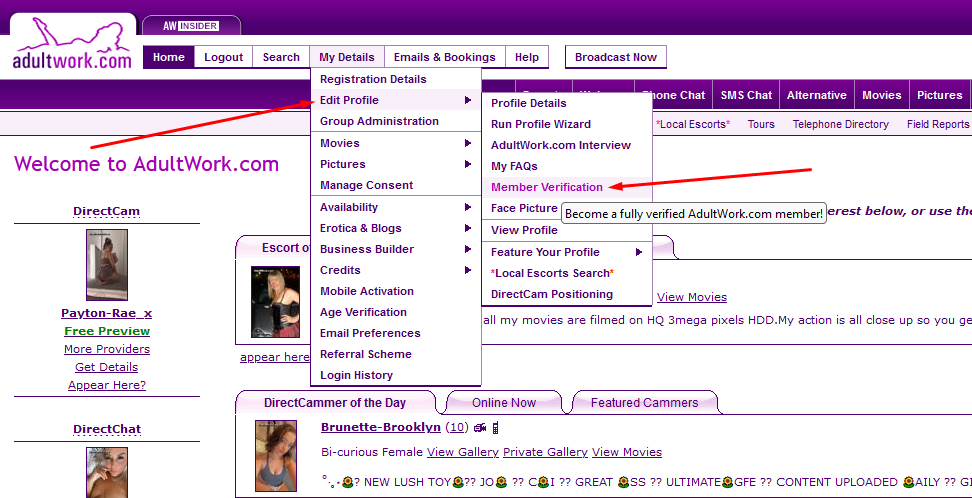Screen dimensions: 972x498
Task: Select My FAQs
Action: 567,166
